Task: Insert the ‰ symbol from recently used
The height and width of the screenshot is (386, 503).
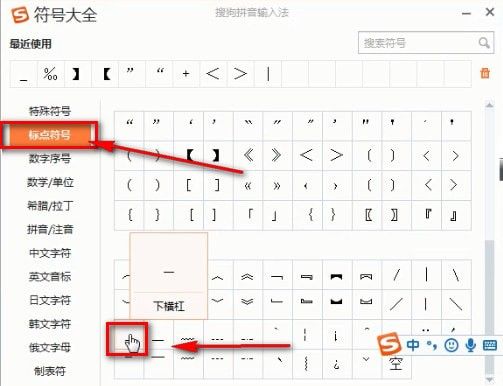Action: point(51,74)
